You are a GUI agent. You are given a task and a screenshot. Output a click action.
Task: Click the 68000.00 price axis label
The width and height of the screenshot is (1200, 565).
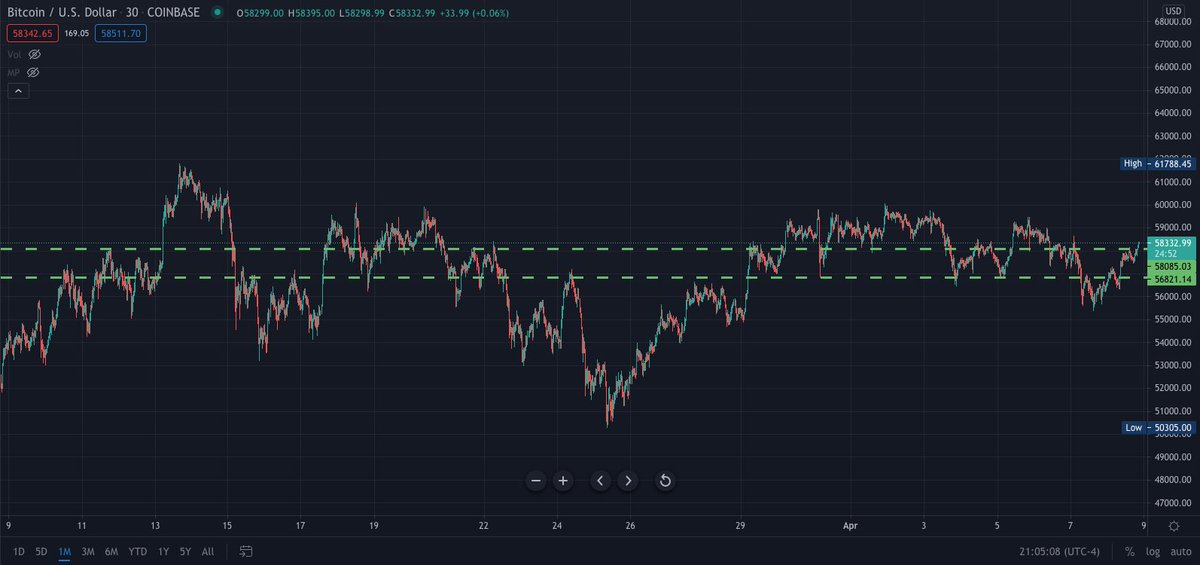coord(1172,21)
